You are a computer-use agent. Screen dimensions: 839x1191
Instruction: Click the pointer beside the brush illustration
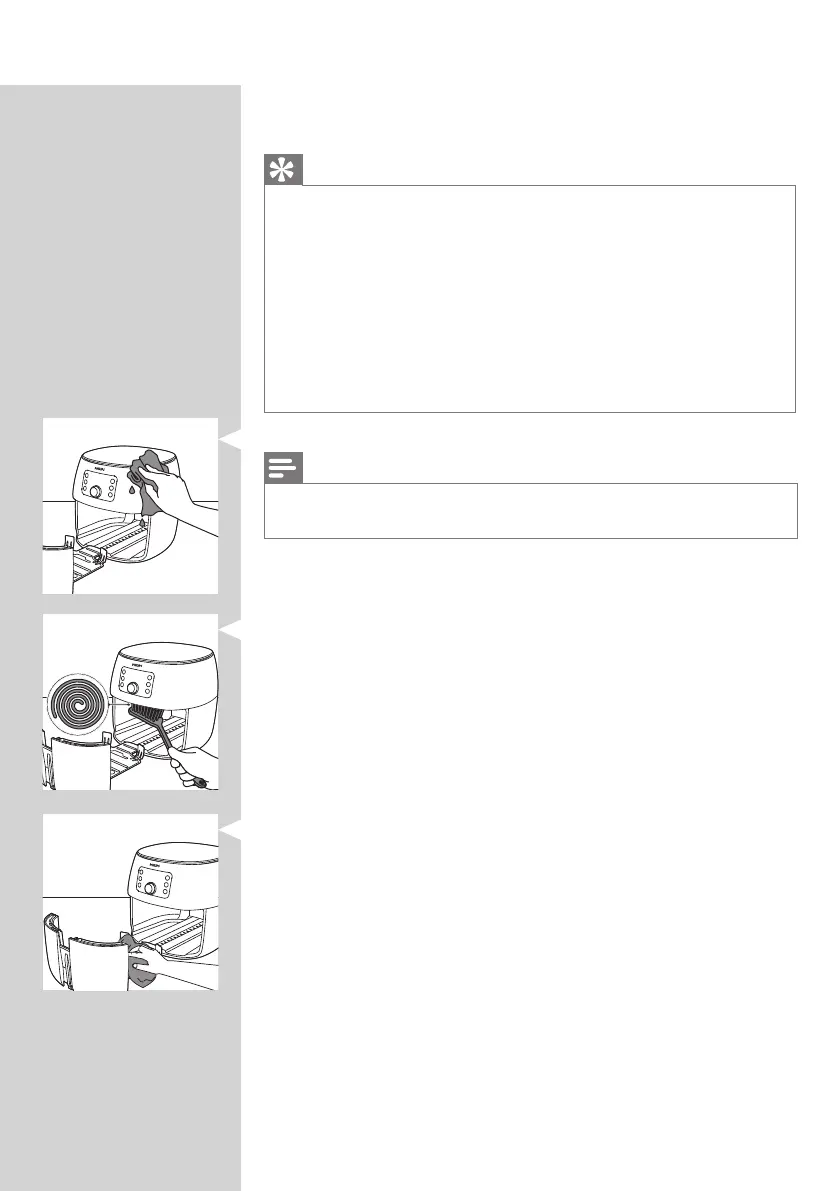pyautogui.click(x=231, y=630)
